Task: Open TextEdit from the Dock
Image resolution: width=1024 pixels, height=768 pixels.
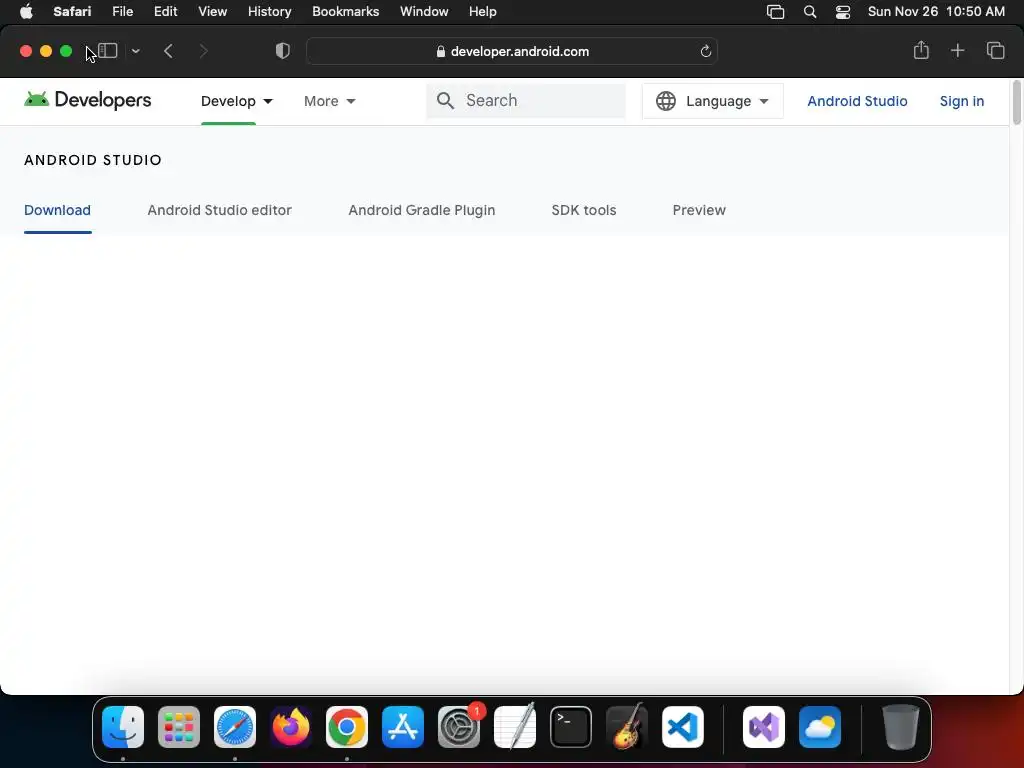Action: click(515, 727)
